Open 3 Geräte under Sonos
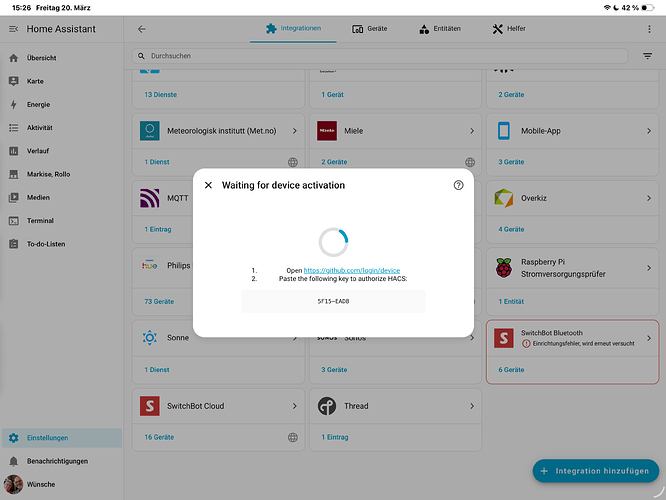 point(334,370)
